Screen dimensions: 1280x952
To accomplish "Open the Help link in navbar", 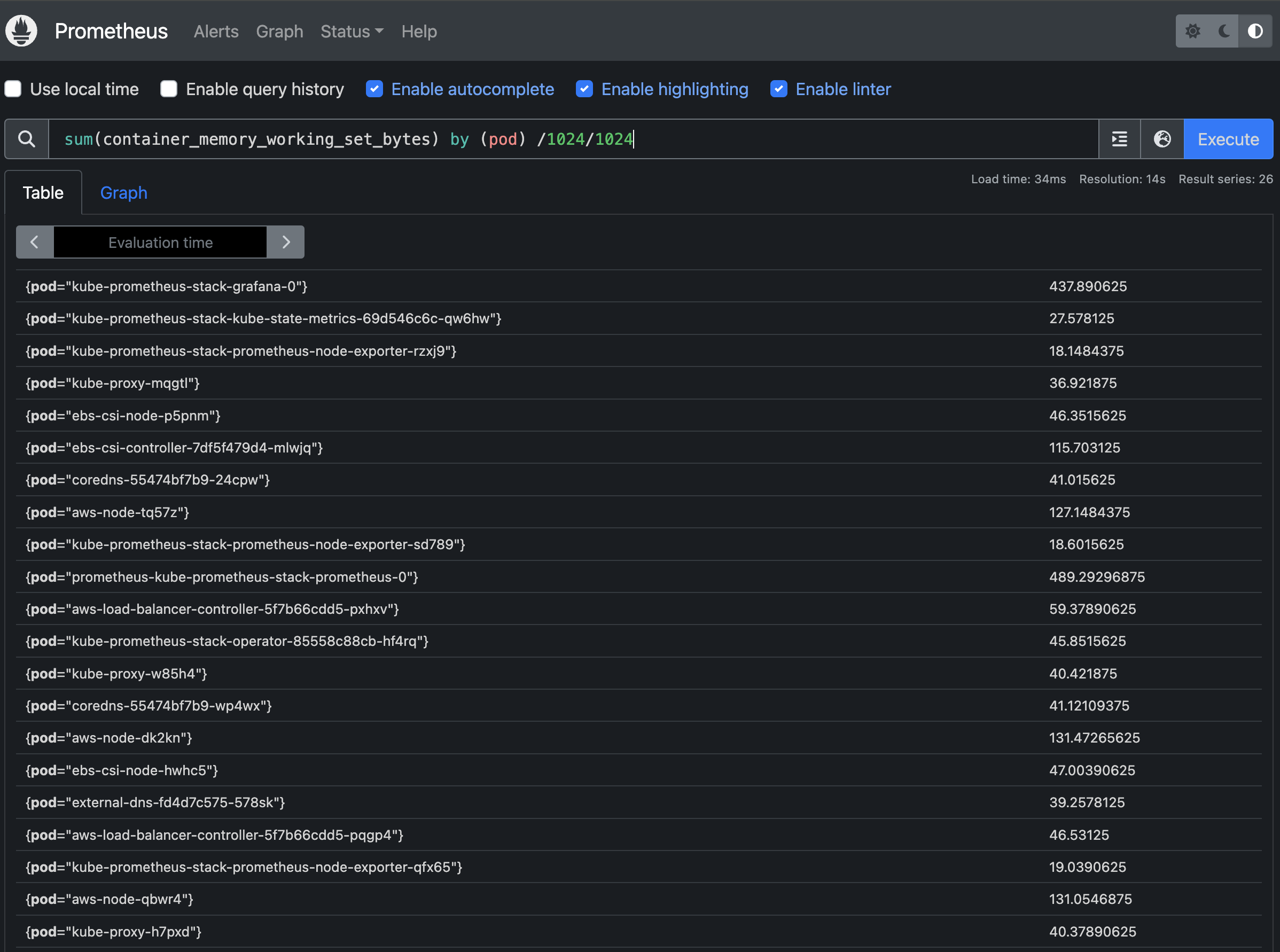I will pos(419,31).
